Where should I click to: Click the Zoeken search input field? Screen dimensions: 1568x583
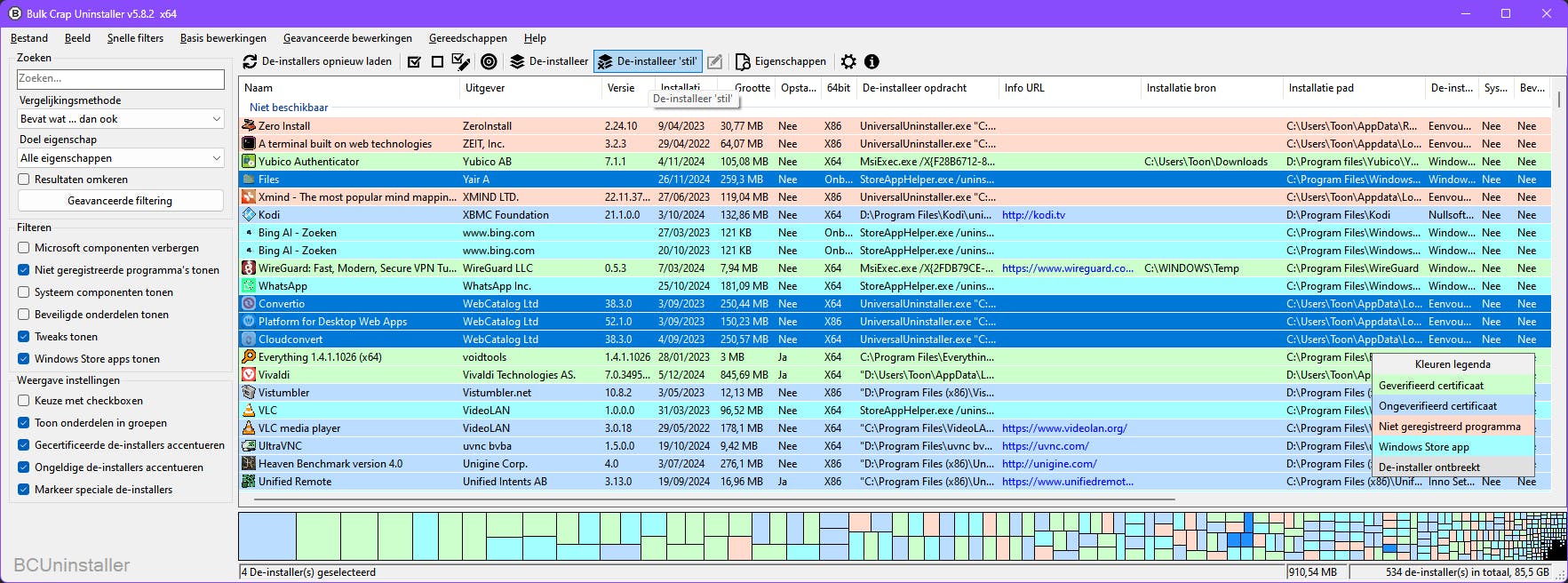click(x=120, y=78)
